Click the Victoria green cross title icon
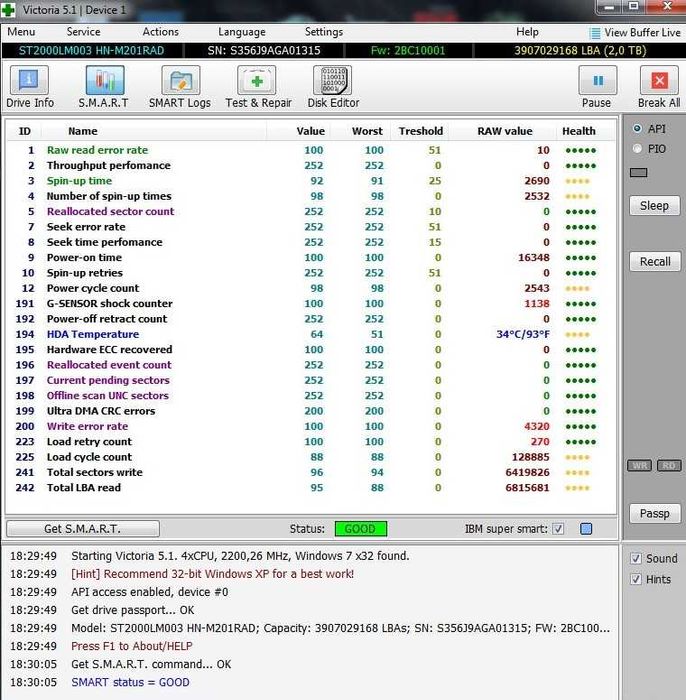Viewport: 686px width, 700px height. (x=8, y=10)
